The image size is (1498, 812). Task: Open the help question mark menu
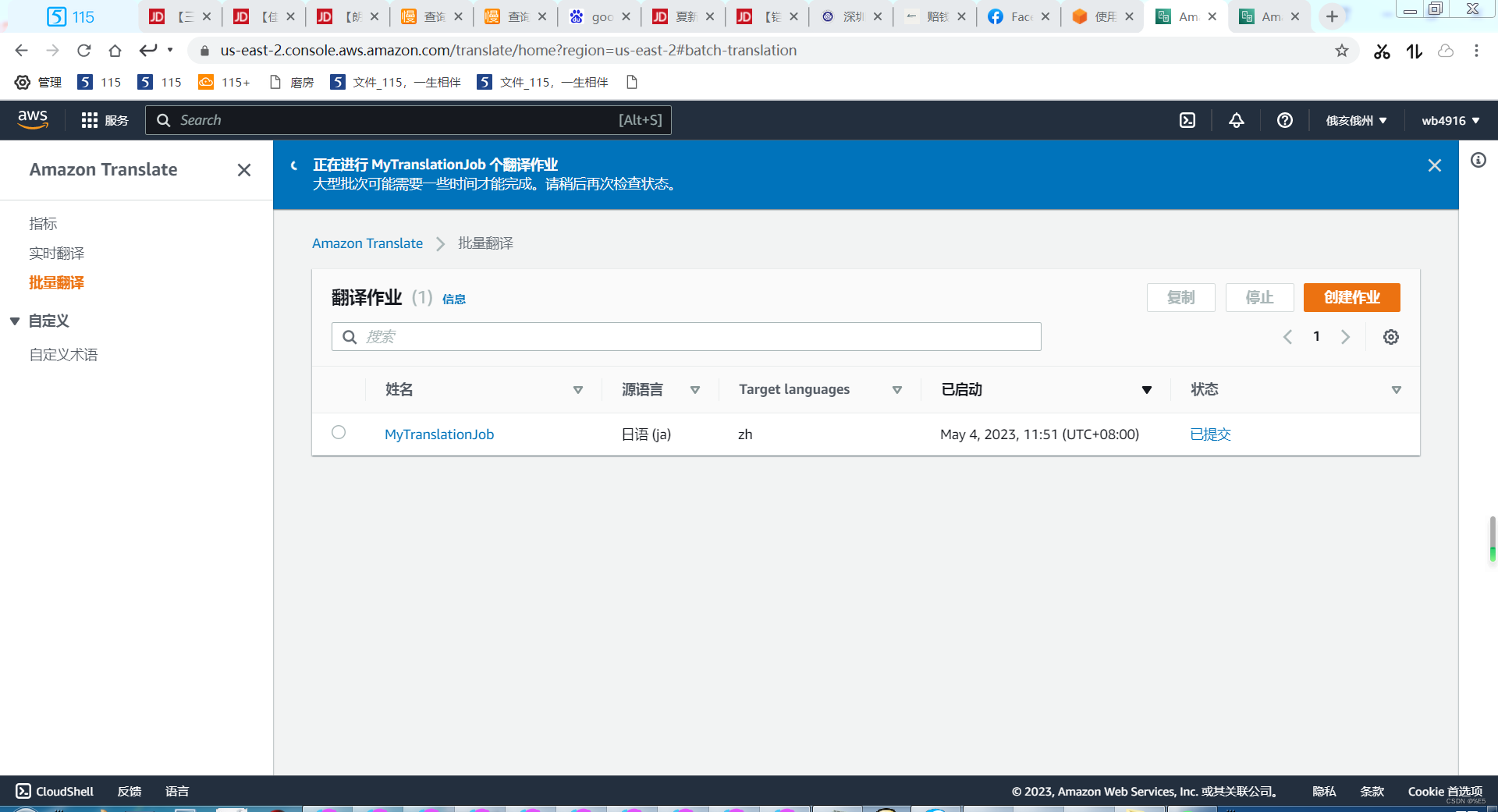click(x=1285, y=120)
